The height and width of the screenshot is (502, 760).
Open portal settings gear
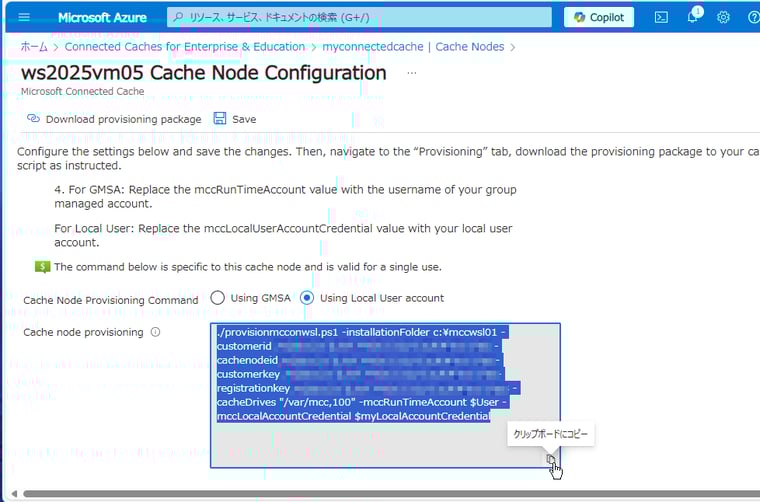(x=723, y=17)
